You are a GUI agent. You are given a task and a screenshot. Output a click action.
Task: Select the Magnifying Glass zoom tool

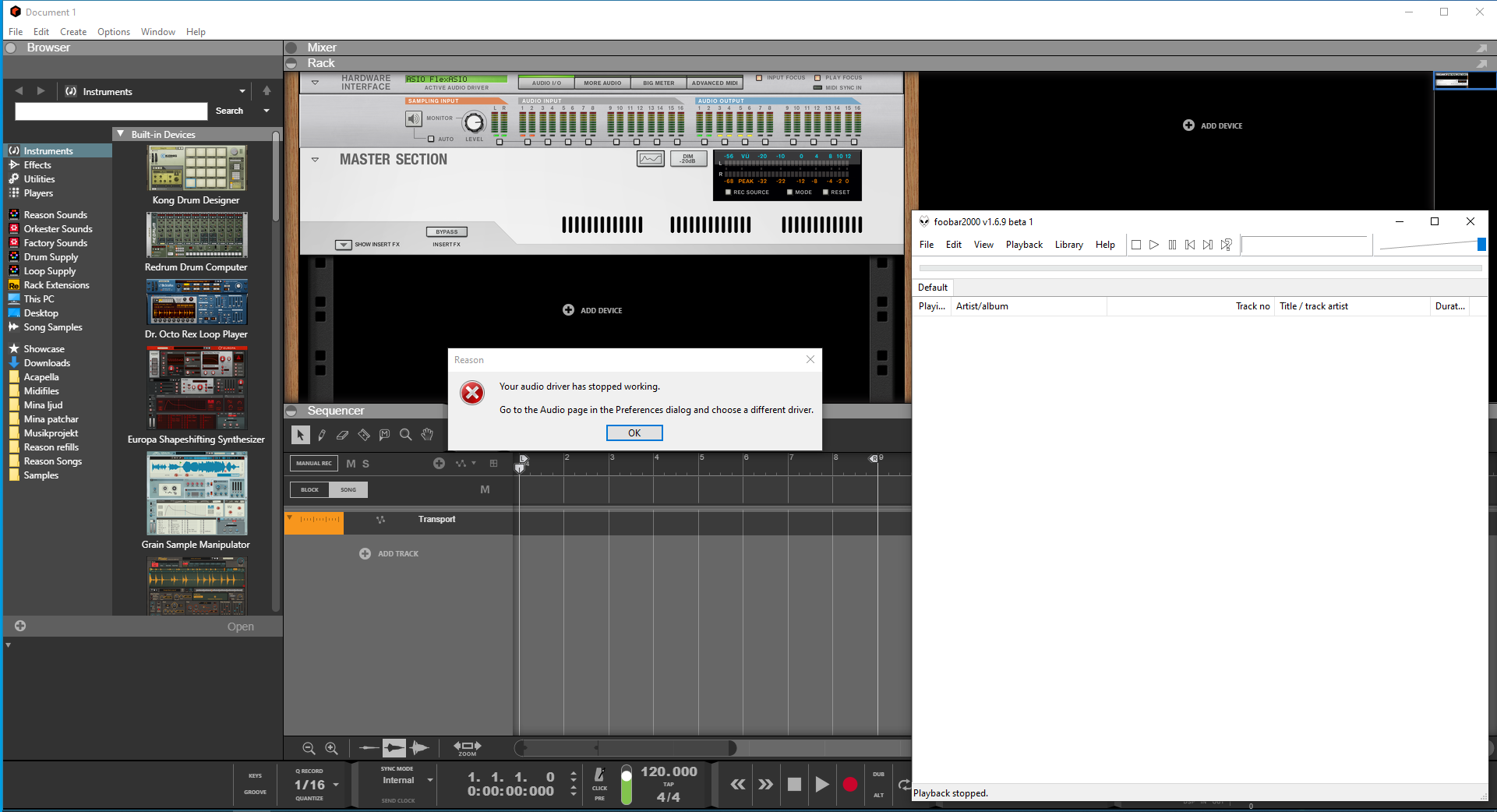(x=406, y=435)
